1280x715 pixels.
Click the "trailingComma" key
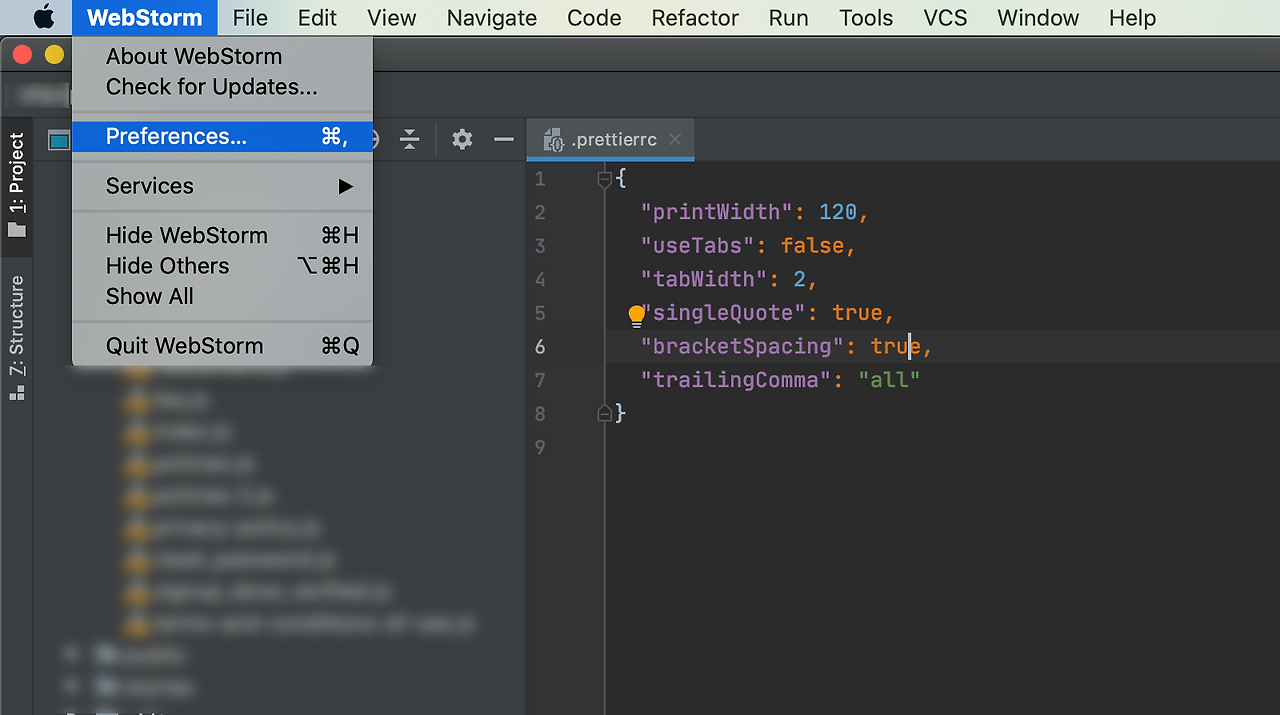tap(736, 380)
